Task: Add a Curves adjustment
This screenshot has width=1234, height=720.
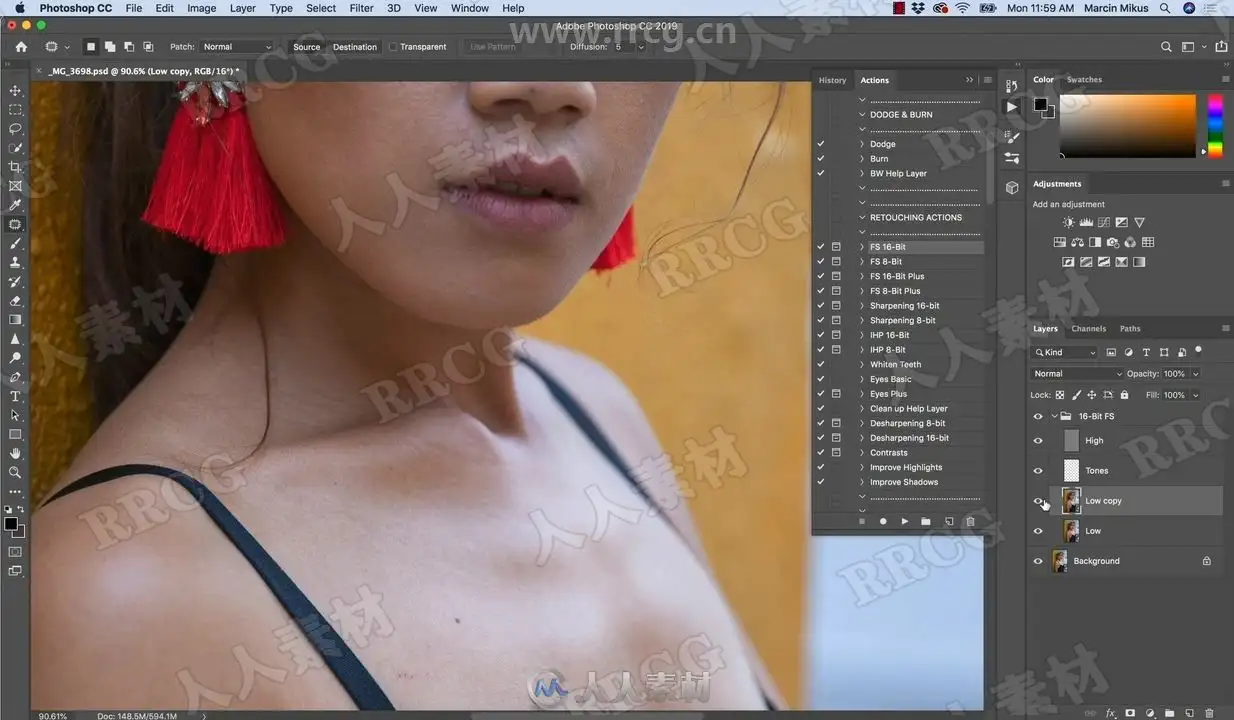Action: tap(1103, 223)
